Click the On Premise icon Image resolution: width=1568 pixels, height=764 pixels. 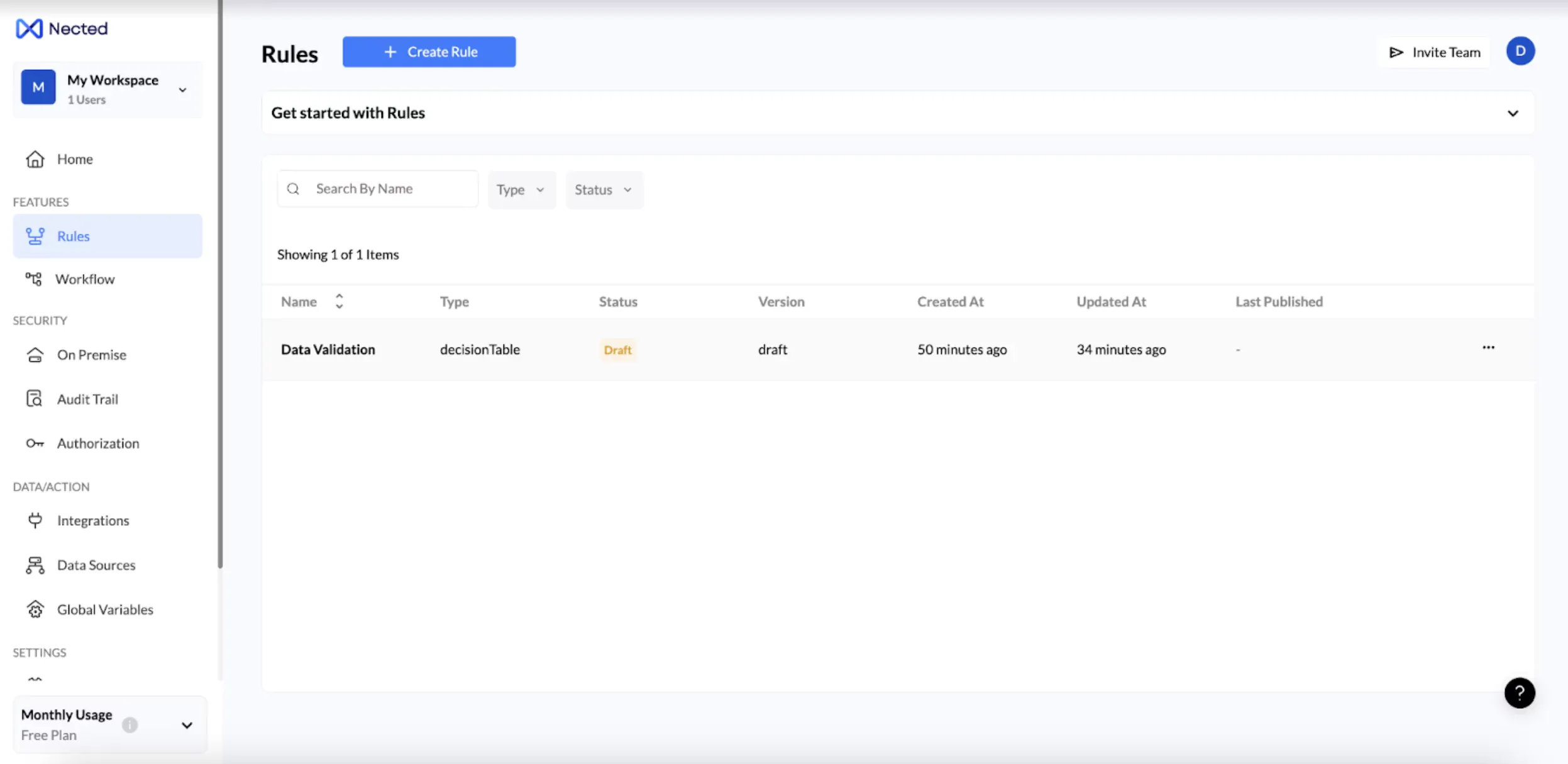pyautogui.click(x=35, y=355)
